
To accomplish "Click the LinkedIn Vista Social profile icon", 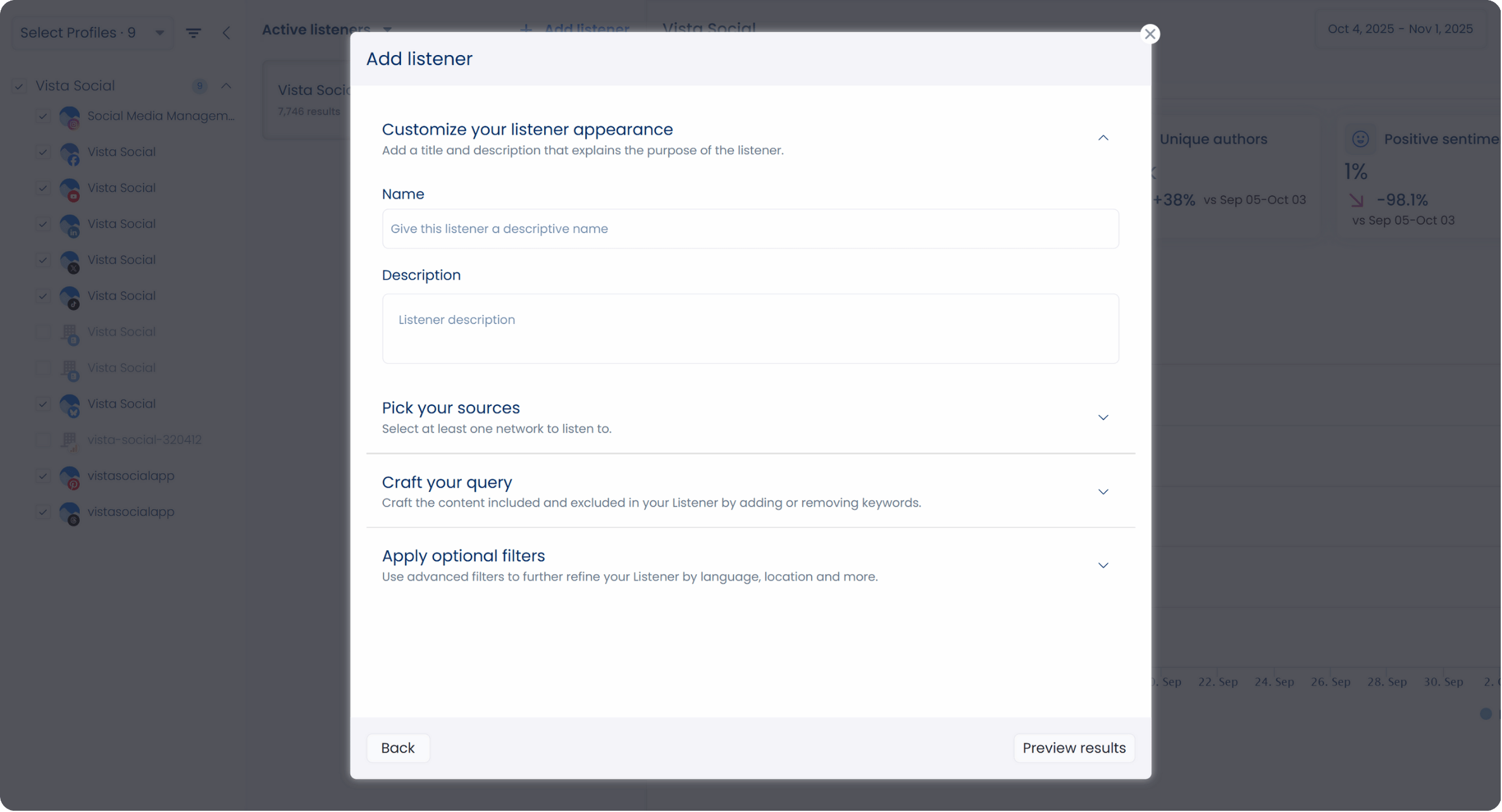I will 70,225.
